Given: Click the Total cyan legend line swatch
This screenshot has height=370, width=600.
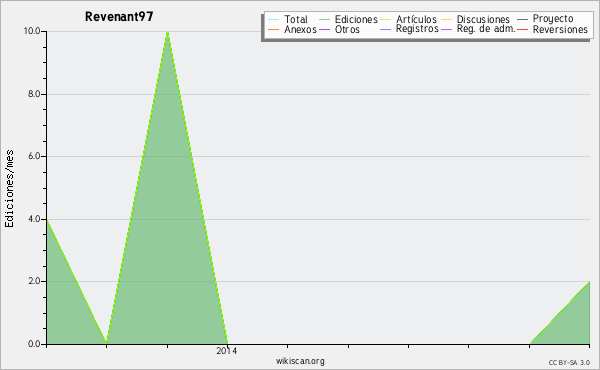Looking at the screenshot, I should (274, 20).
